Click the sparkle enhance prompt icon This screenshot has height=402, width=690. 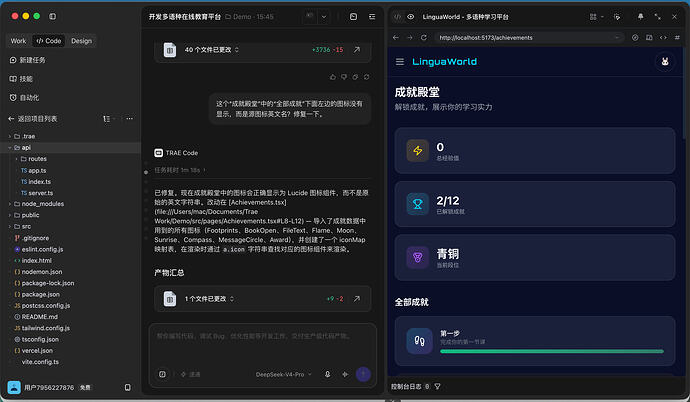(345, 374)
